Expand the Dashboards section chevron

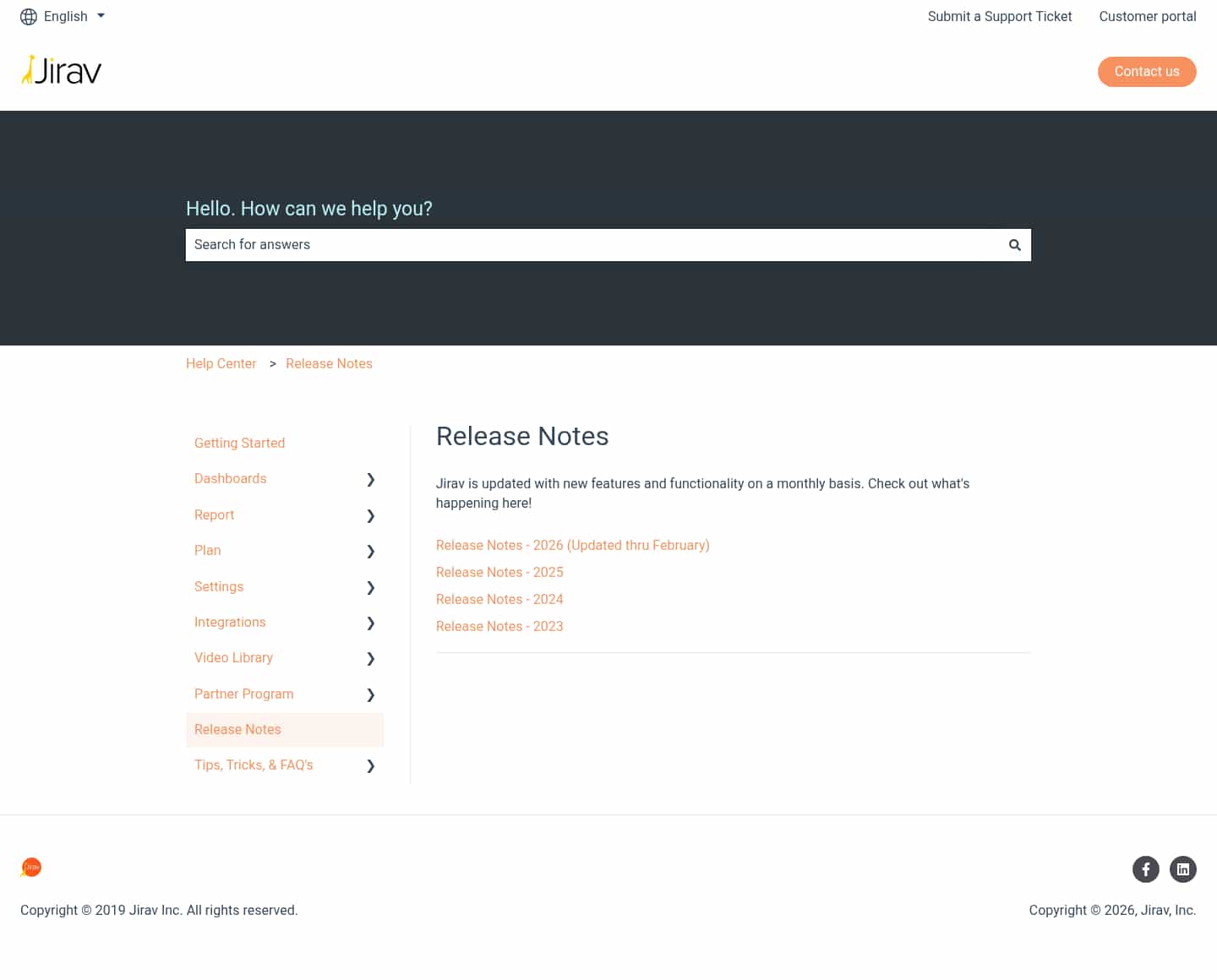(x=370, y=479)
